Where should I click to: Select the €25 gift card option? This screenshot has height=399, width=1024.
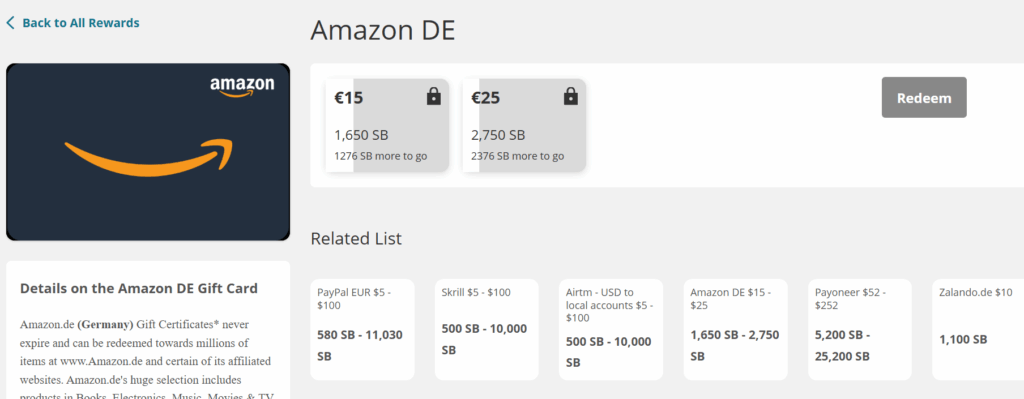tap(524, 125)
